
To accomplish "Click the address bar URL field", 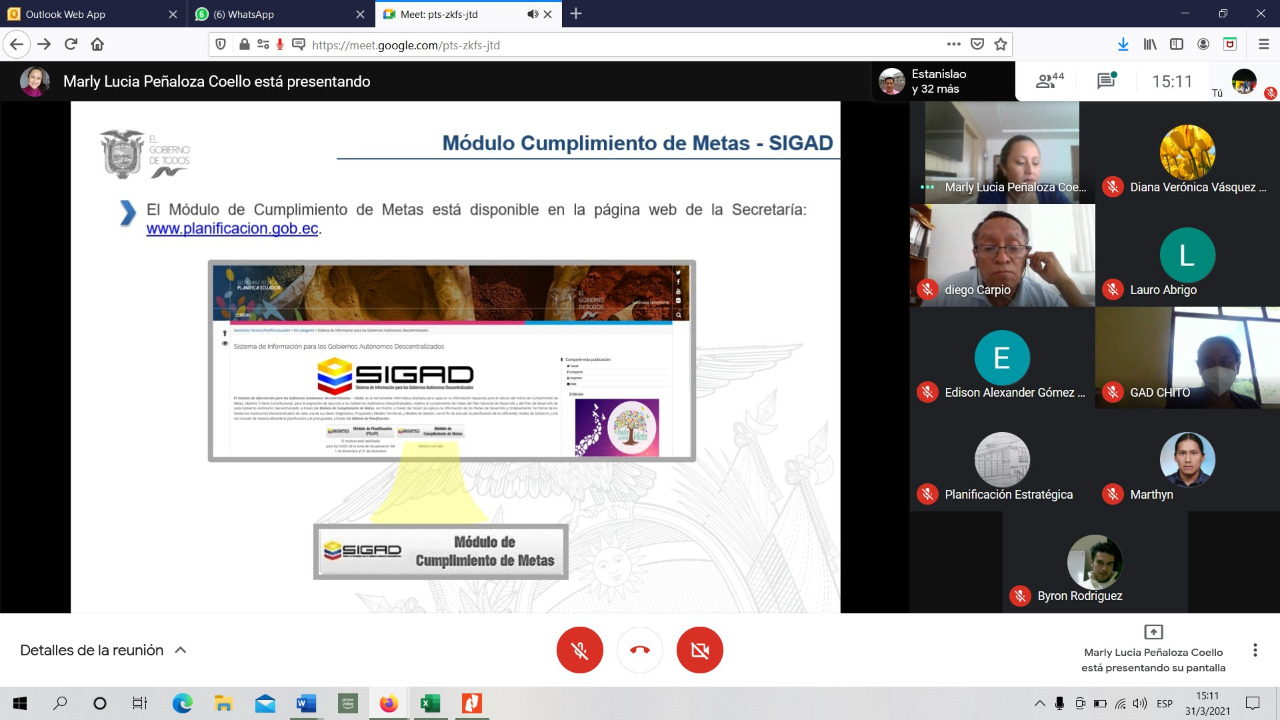I will [x=600, y=45].
